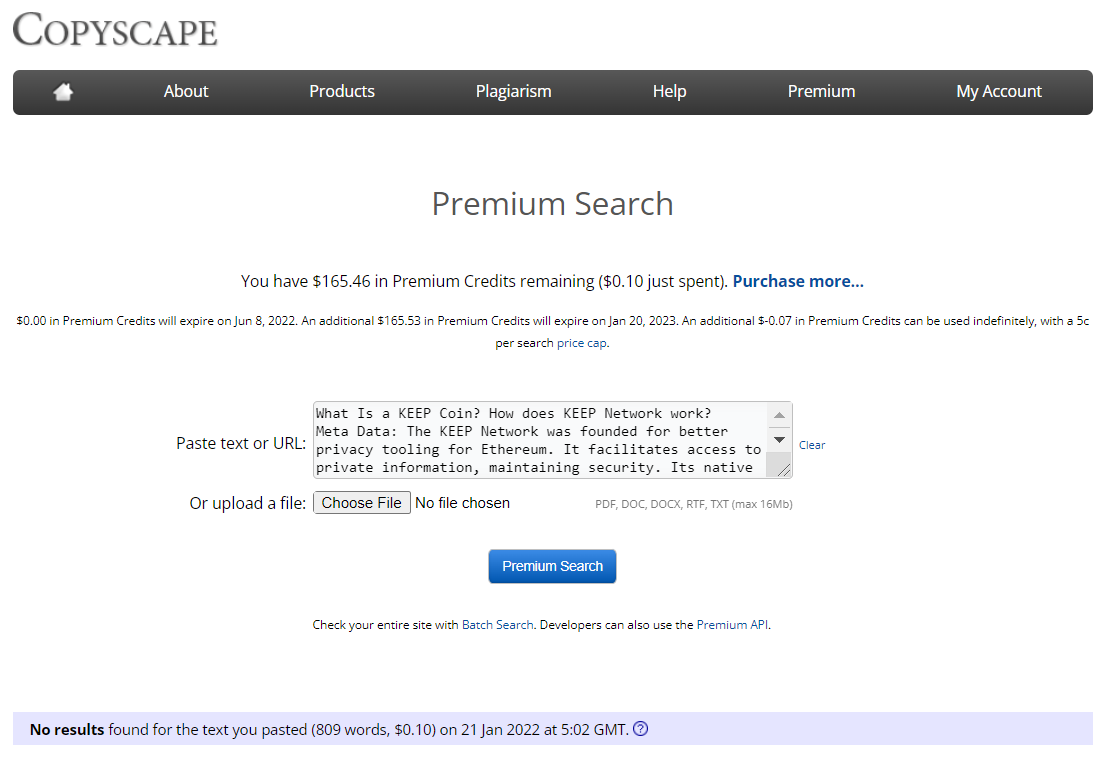Viewport: 1107px width, 763px height.
Task: Click the Premium Search page heading
Action: point(552,204)
